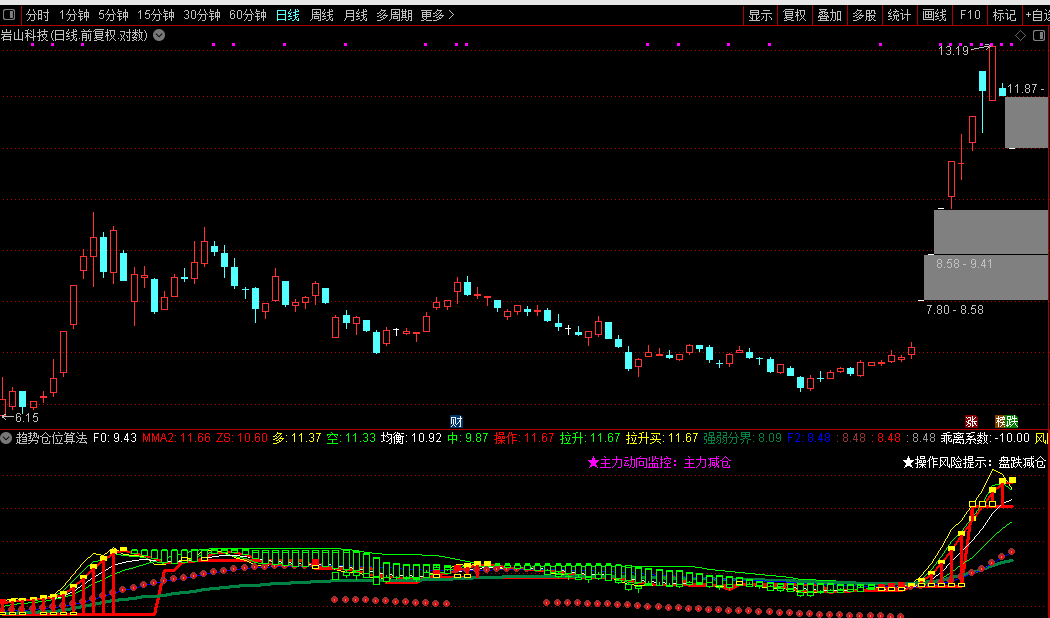The width and height of the screenshot is (1050, 618).
Task: Open the 显示 display options
Action: 760,15
